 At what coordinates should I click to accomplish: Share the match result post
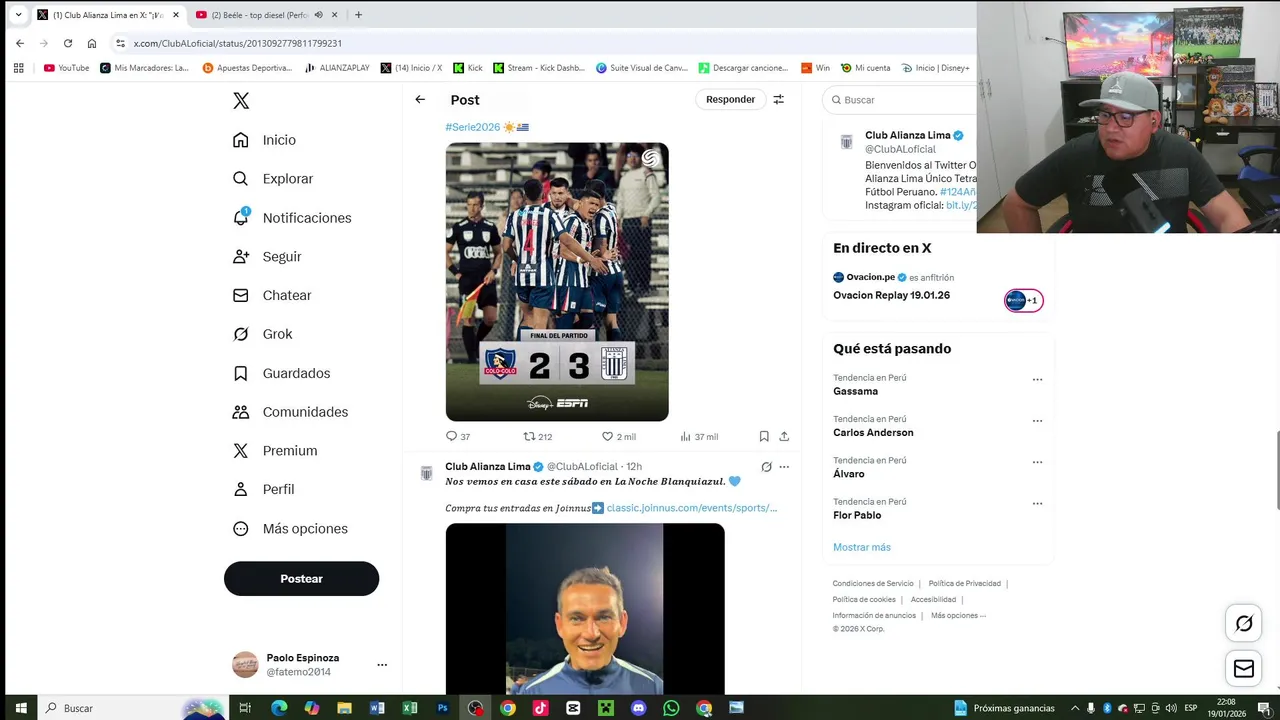click(784, 436)
